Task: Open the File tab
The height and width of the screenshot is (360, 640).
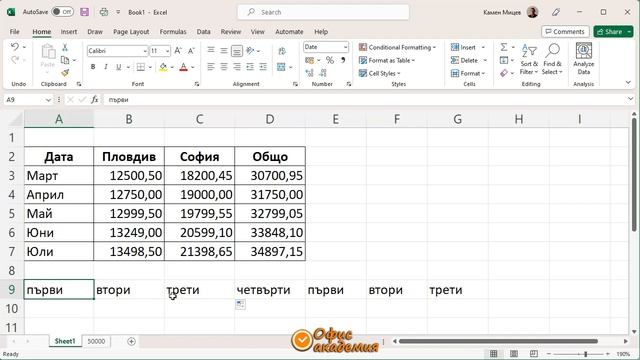Action: tap(14, 31)
